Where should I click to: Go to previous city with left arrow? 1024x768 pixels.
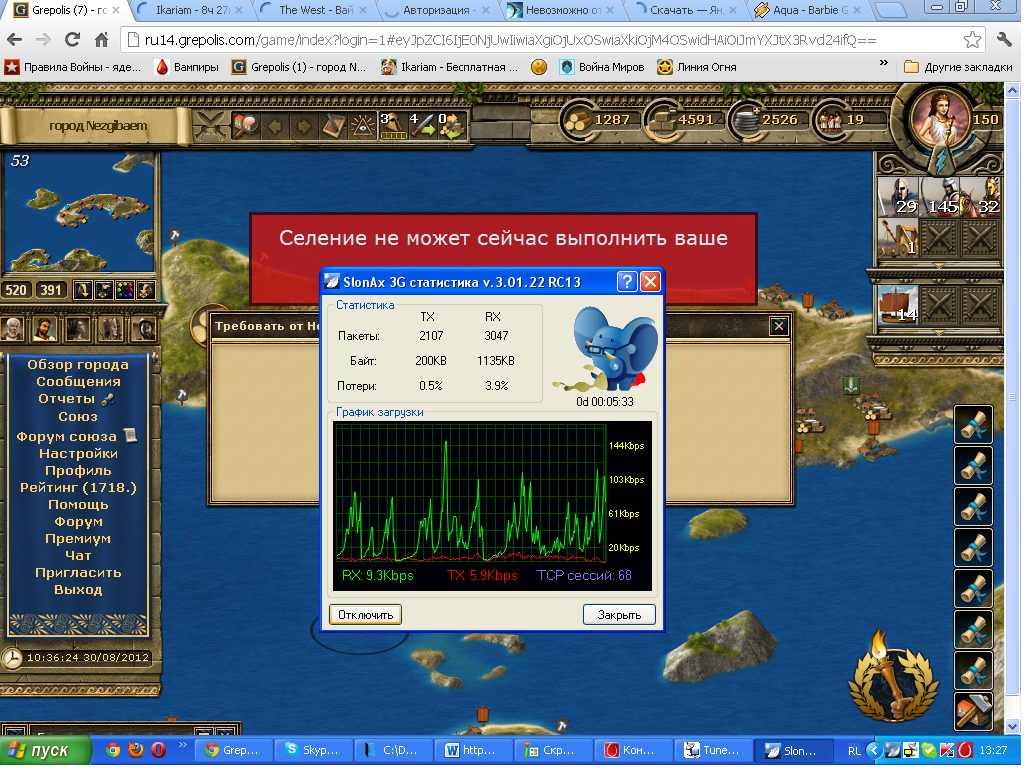coord(275,125)
